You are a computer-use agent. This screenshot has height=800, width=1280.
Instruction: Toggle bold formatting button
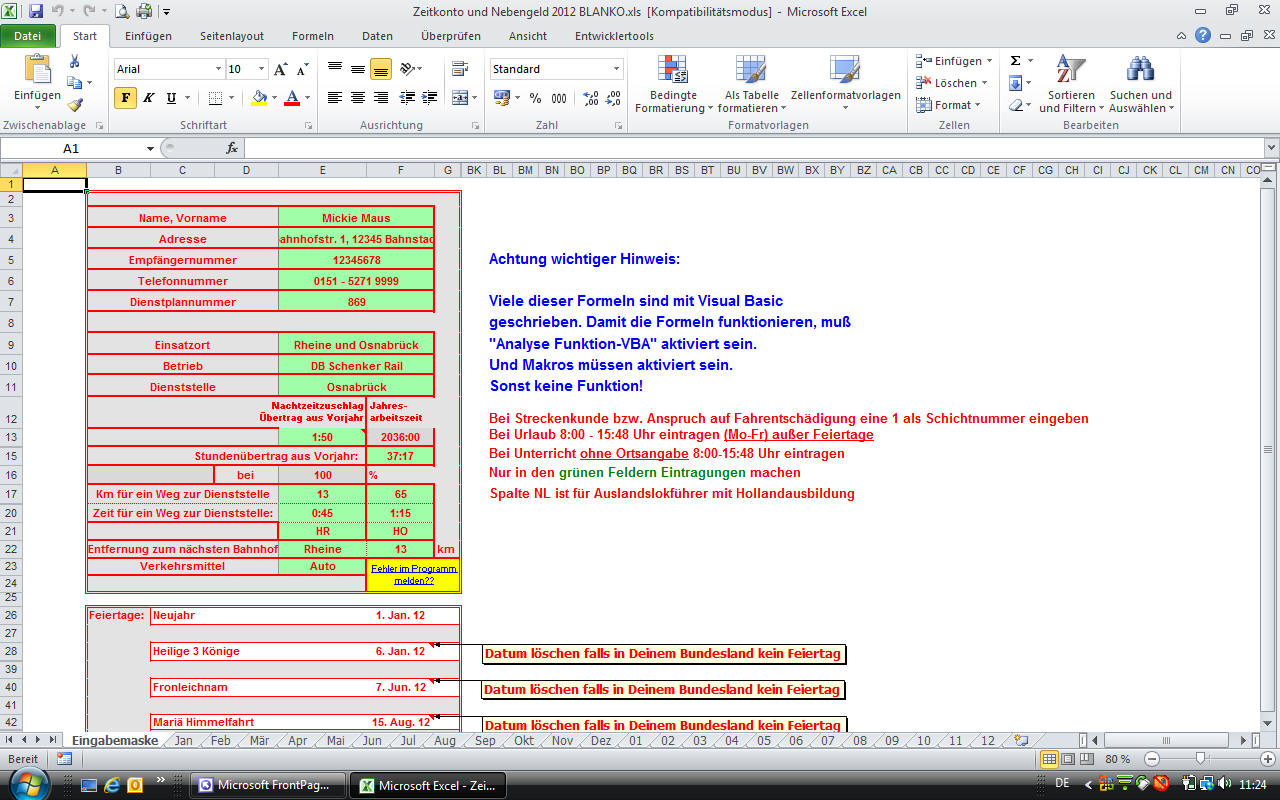[x=125, y=98]
